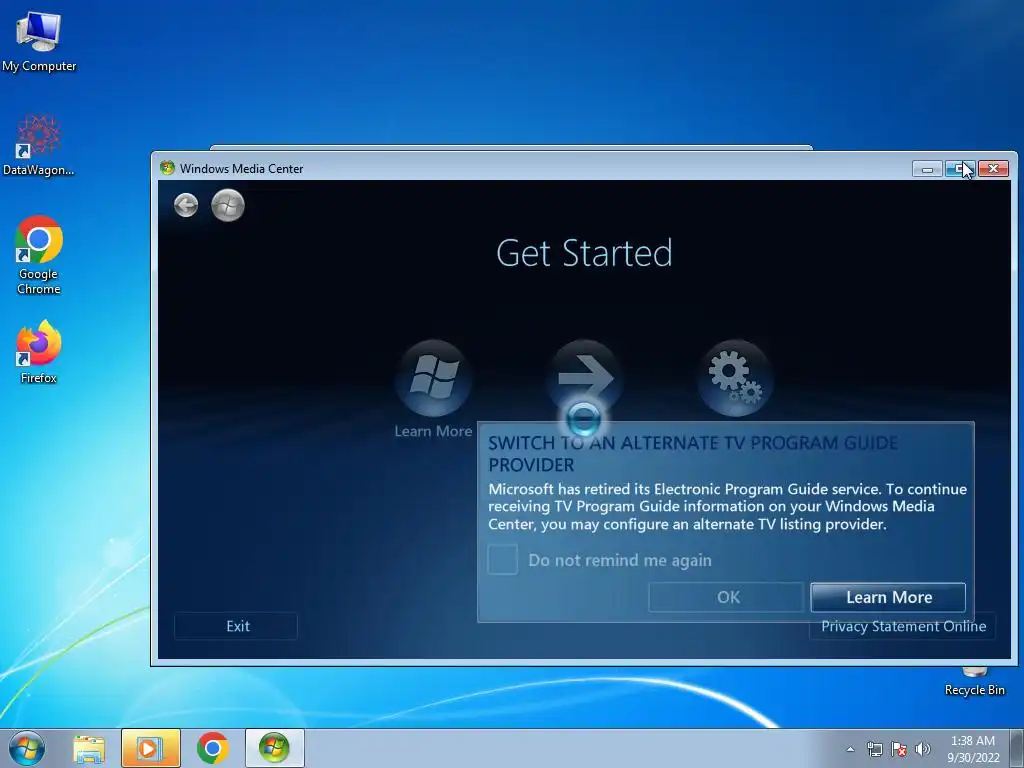This screenshot has height=768, width=1024.
Task: Open the Recycle Bin on the desktop
Action: point(974,682)
